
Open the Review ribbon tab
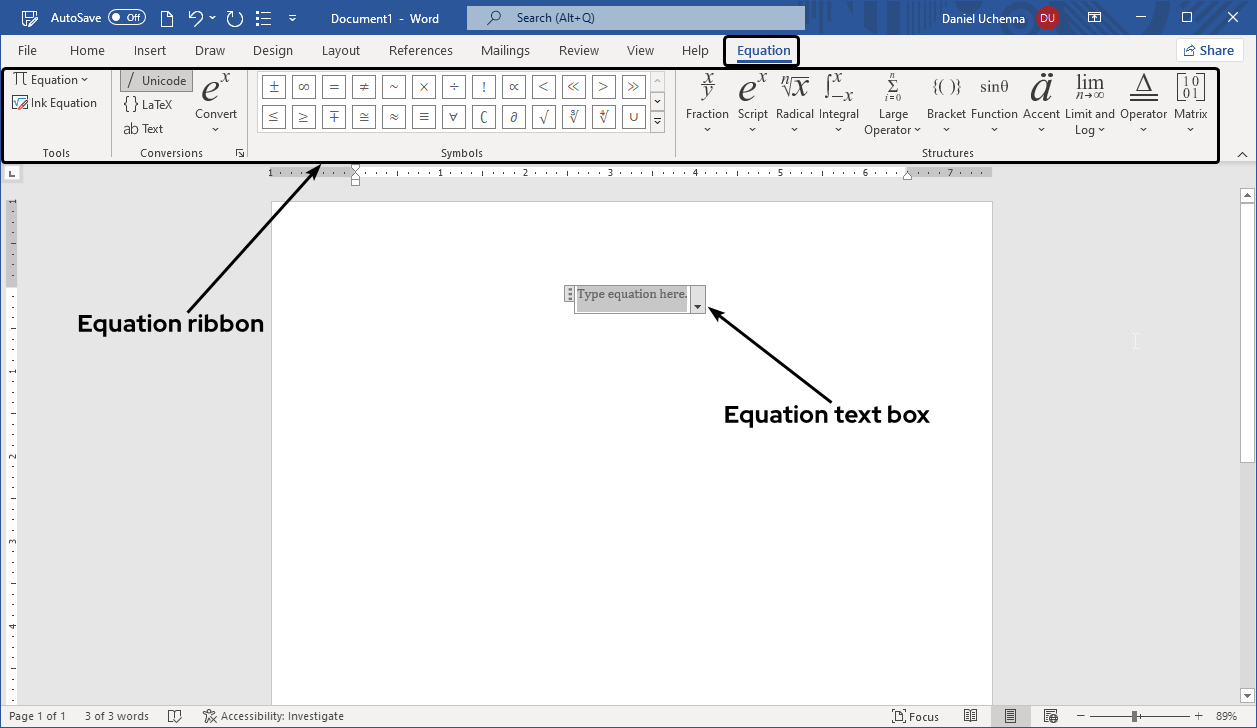tap(578, 50)
